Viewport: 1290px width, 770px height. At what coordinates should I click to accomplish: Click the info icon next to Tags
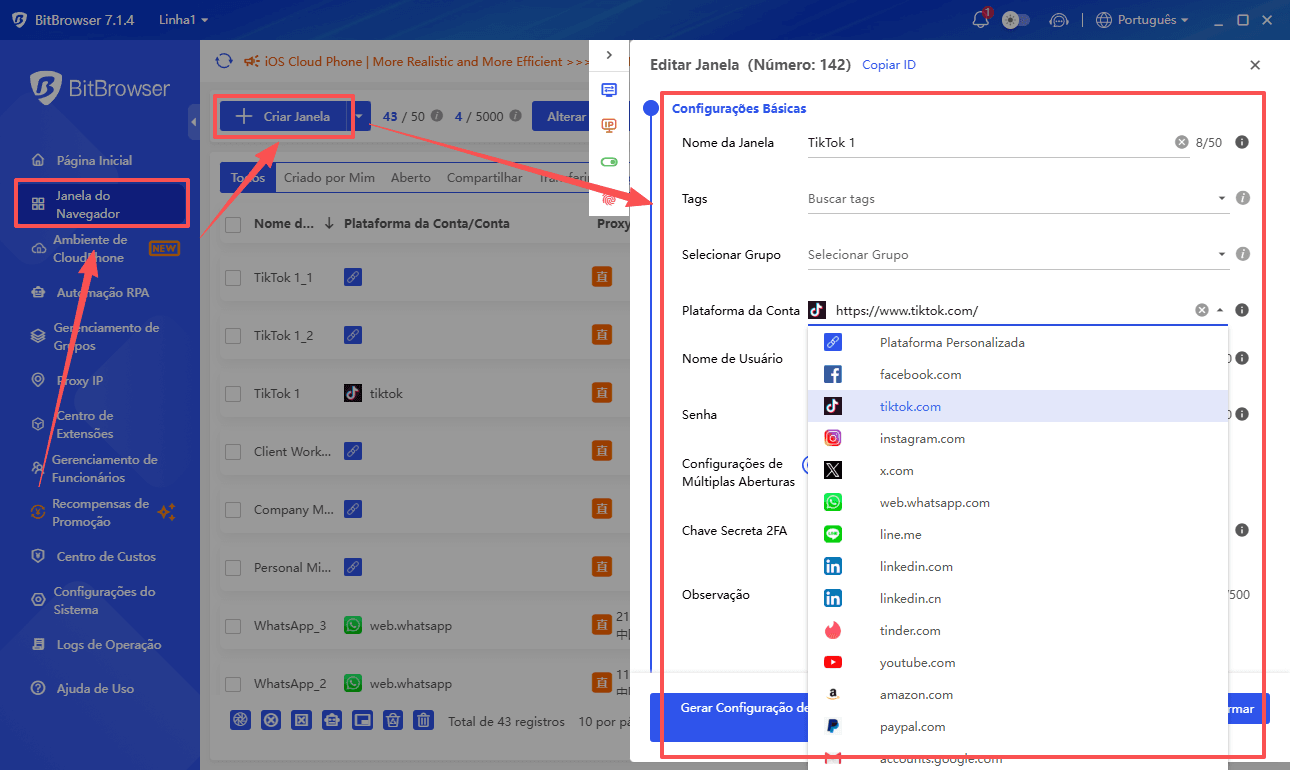[1243, 198]
